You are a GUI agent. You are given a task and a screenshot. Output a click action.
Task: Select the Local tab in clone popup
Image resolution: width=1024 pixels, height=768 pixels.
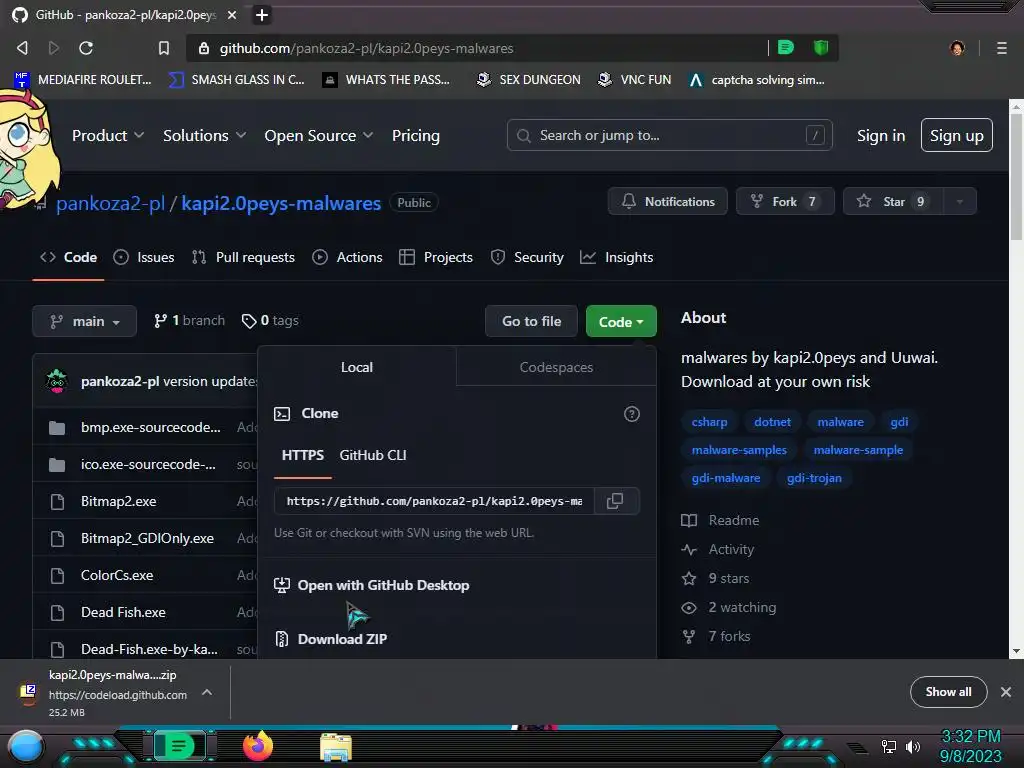click(x=357, y=367)
